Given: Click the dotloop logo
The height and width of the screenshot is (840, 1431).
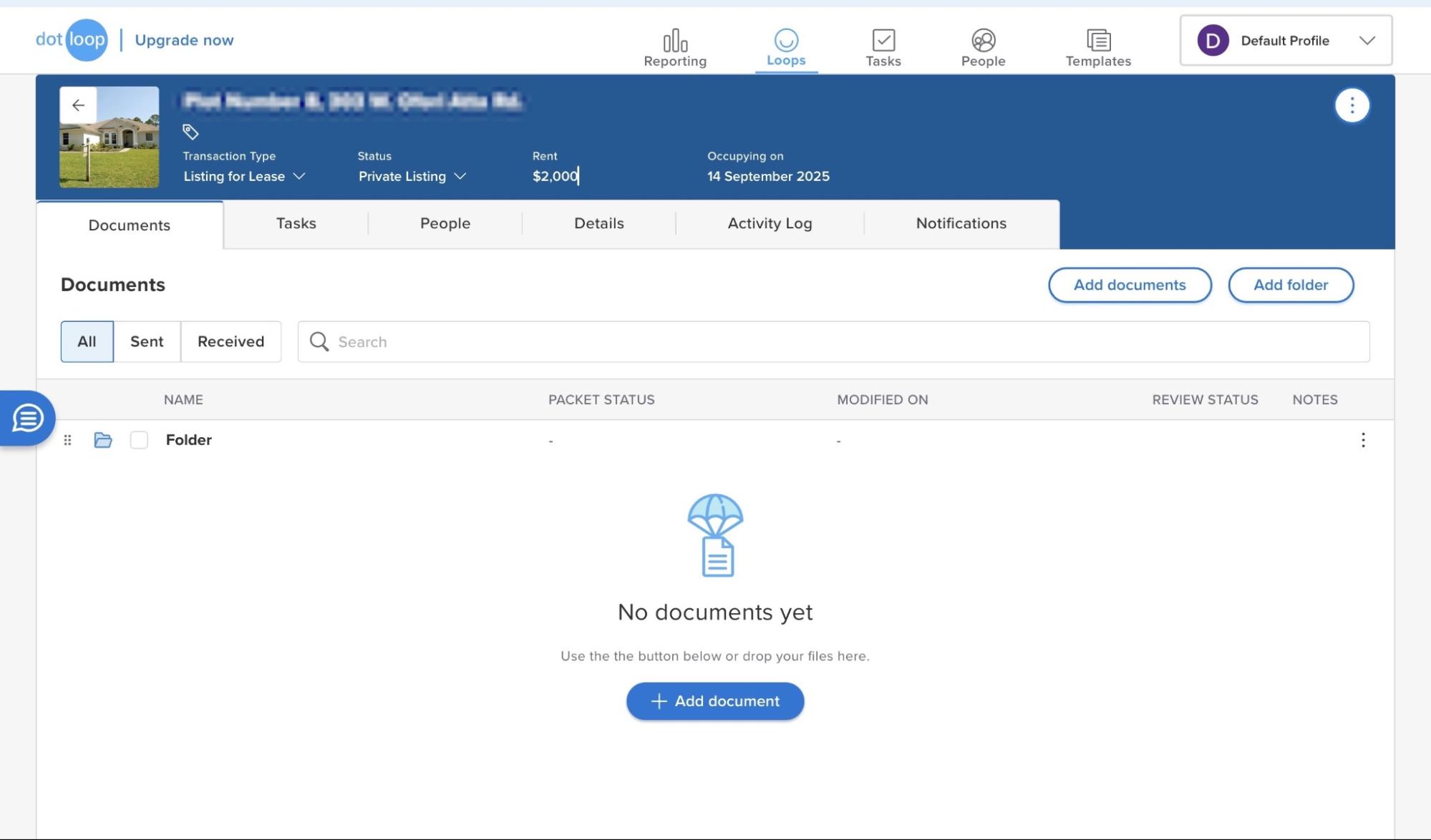Looking at the screenshot, I should [x=70, y=40].
